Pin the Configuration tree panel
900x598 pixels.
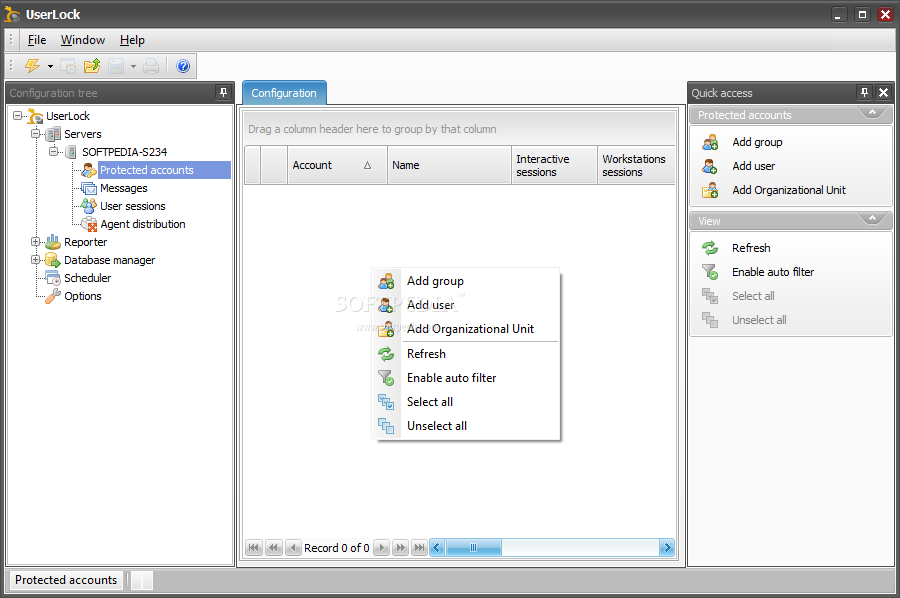tap(223, 92)
